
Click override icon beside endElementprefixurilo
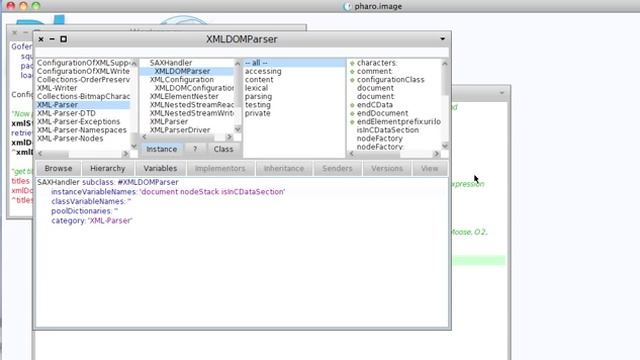click(x=352, y=122)
